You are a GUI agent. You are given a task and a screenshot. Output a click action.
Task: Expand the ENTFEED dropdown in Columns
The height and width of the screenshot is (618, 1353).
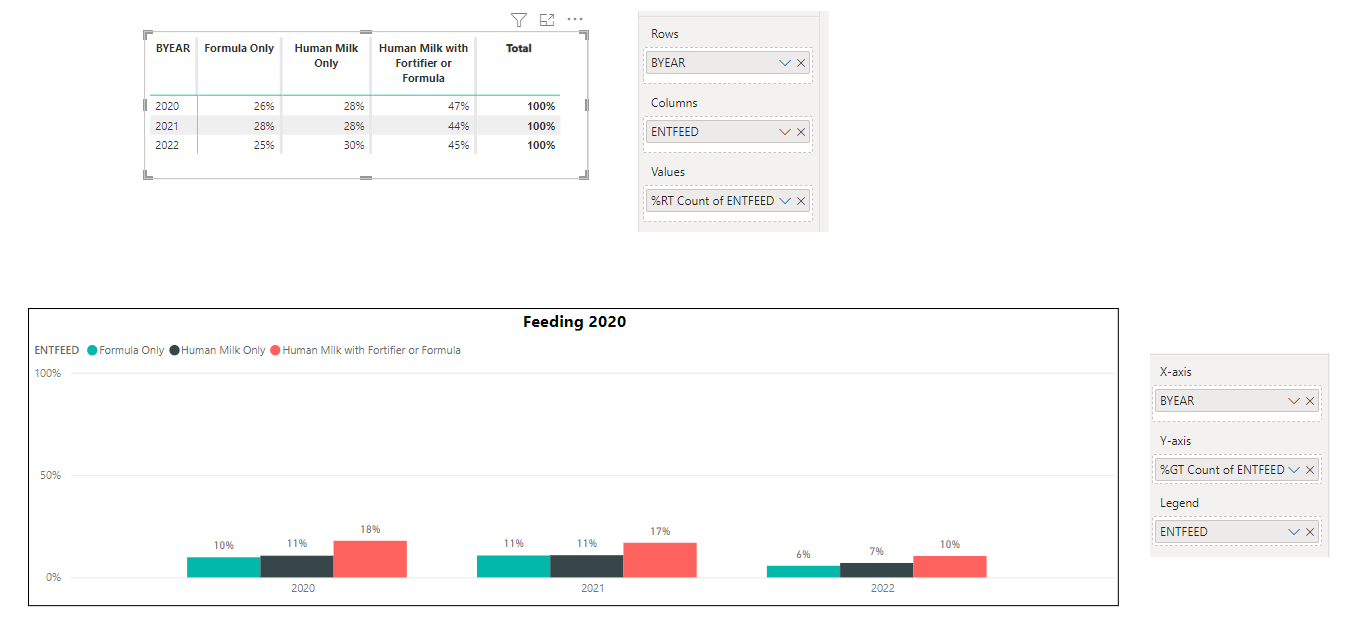click(785, 132)
